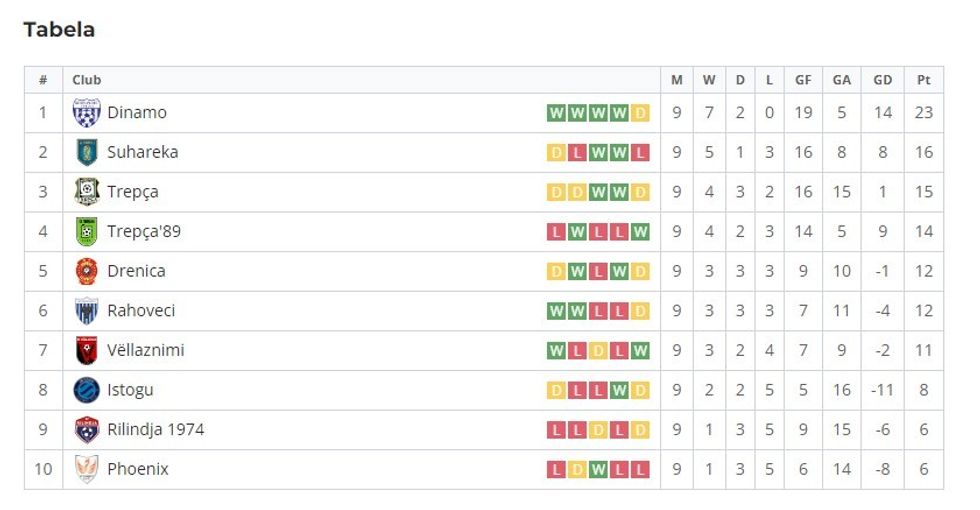Click the Rahoveci club crest icon
The width and height of the screenshot is (980, 510).
click(x=87, y=311)
